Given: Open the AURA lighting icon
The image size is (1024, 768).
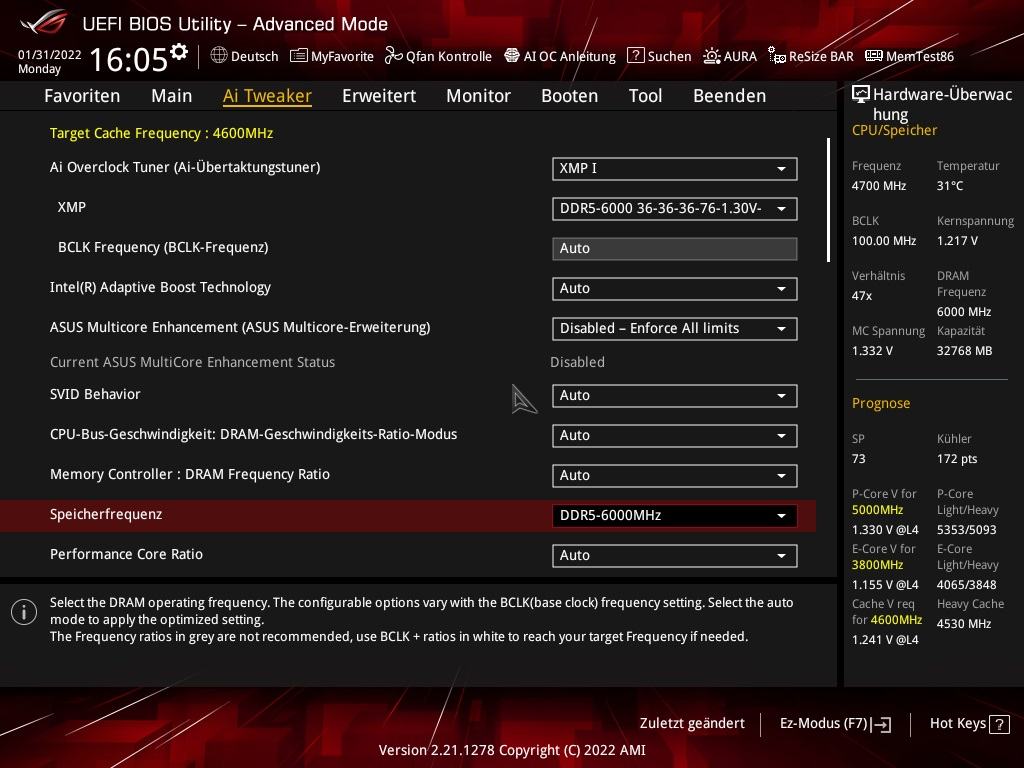Looking at the screenshot, I should pyautogui.click(x=712, y=56).
